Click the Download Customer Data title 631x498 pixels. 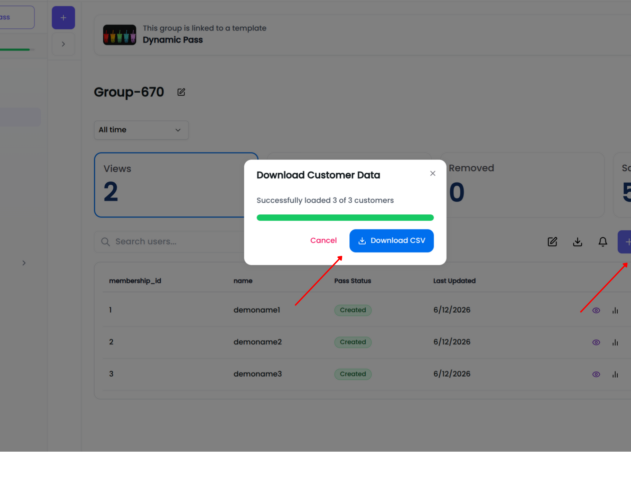pyautogui.click(x=318, y=175)
